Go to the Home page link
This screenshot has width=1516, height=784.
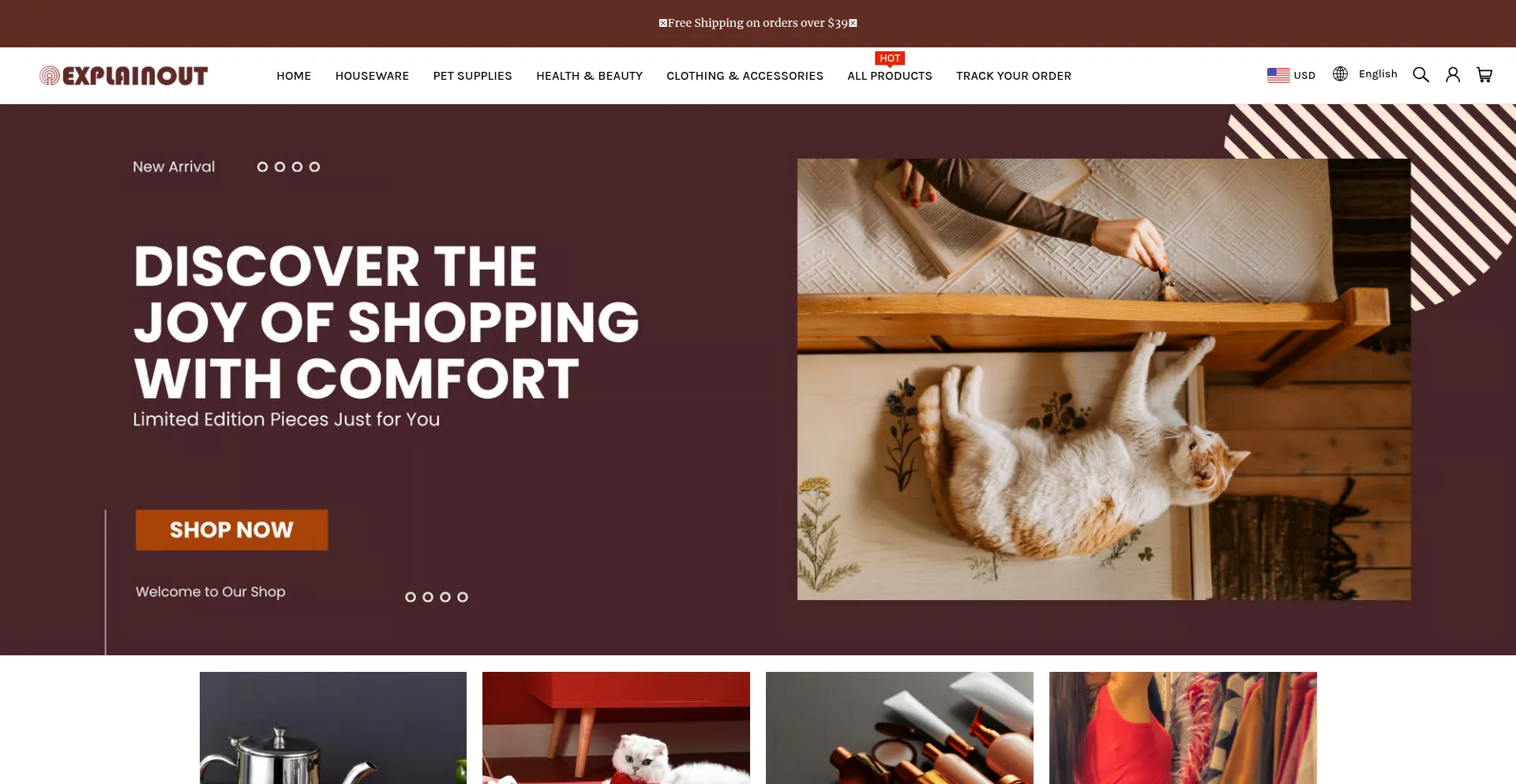[x=294, y=76]
